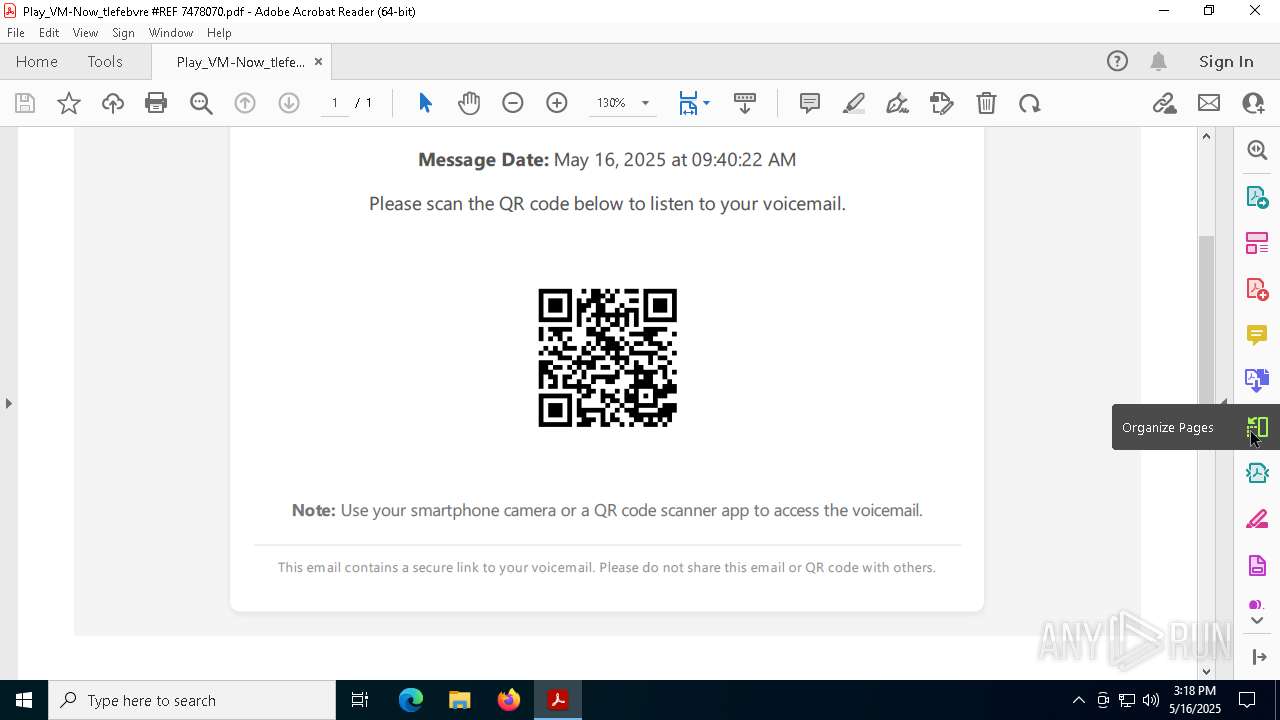View notifications bell
The image size is (1280, 720).
(x=1158, y=62)
